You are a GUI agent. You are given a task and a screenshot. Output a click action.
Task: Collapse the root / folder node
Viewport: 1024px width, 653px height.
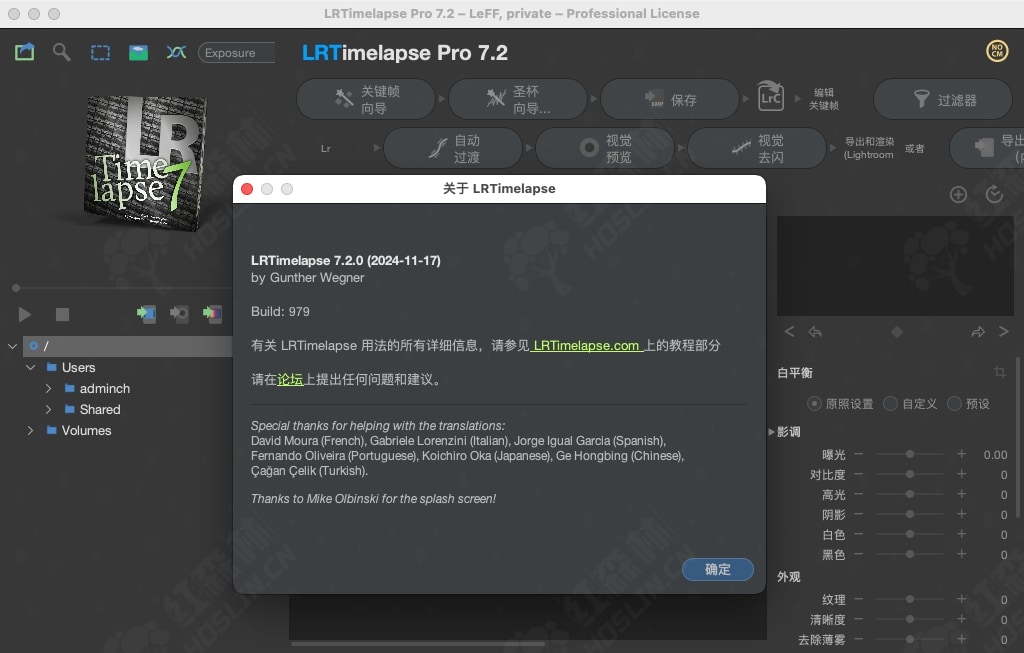coord(12,346)
